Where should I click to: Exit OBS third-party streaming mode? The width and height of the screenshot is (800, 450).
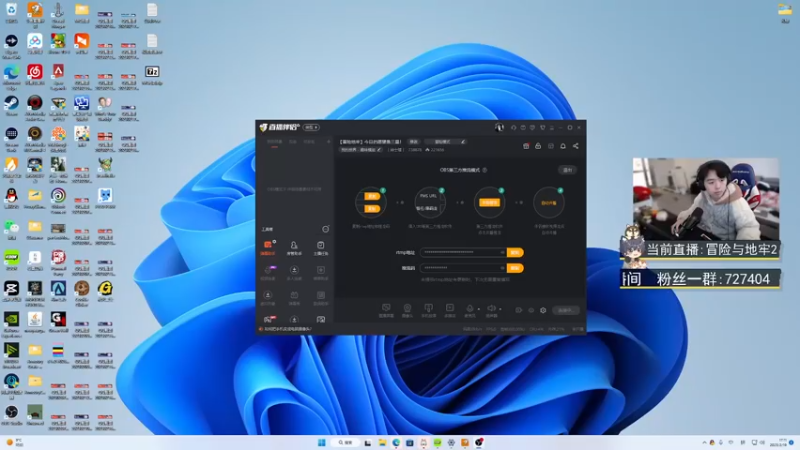point(567,170)
